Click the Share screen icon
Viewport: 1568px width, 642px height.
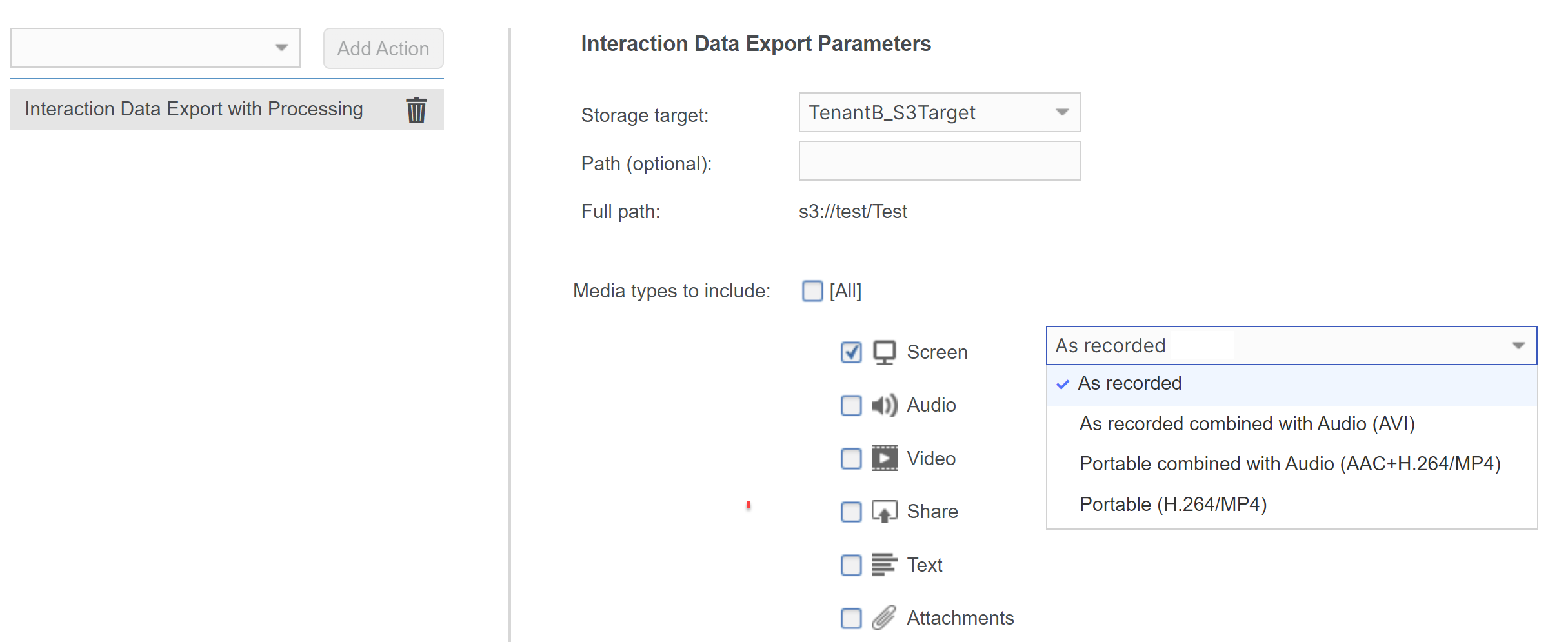click(x=884, y=512)
